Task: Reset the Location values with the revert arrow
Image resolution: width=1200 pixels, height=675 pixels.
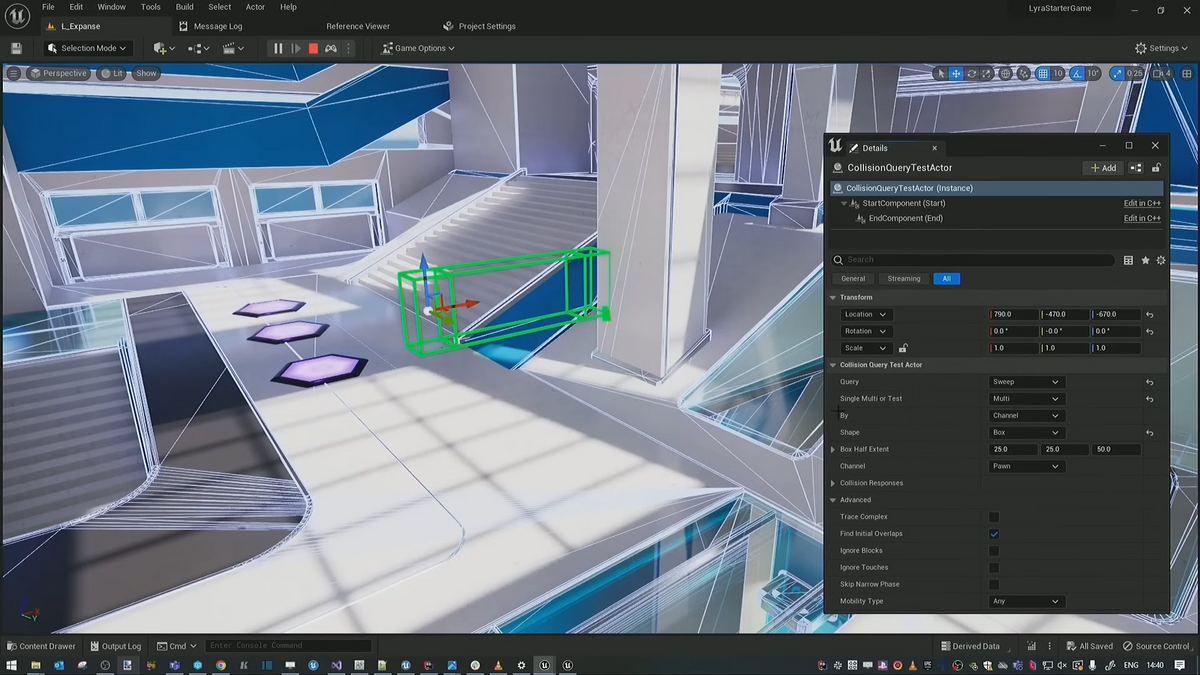Action: [1149, 314]
